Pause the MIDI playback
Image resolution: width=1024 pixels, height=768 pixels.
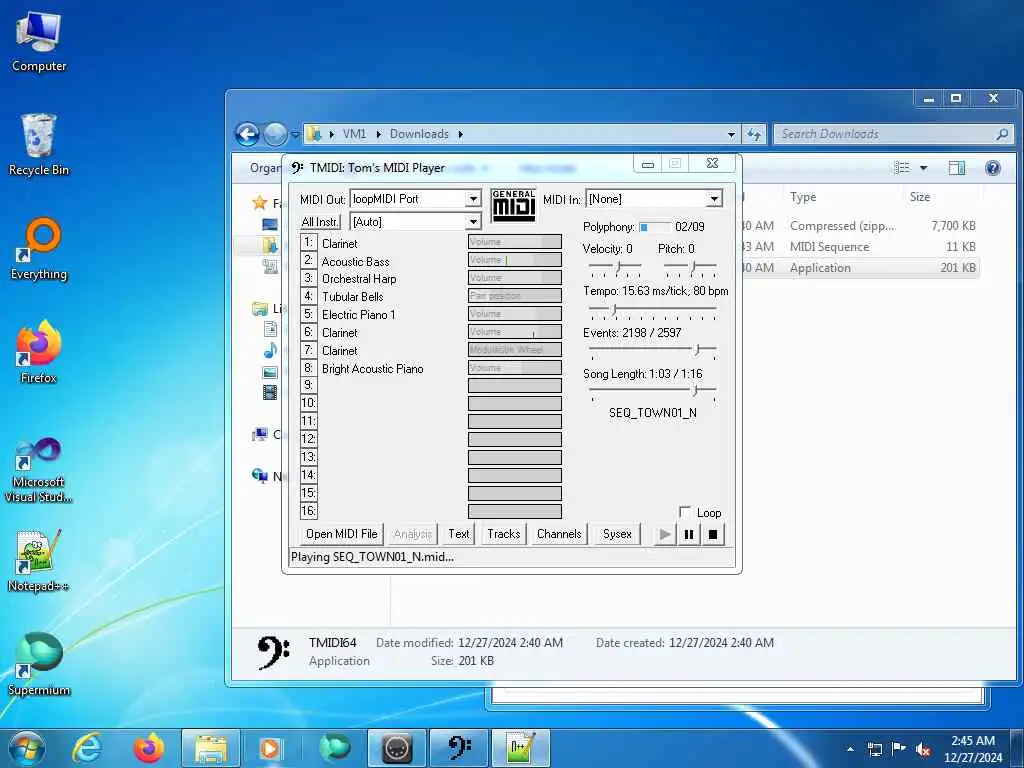coord(688,534)
